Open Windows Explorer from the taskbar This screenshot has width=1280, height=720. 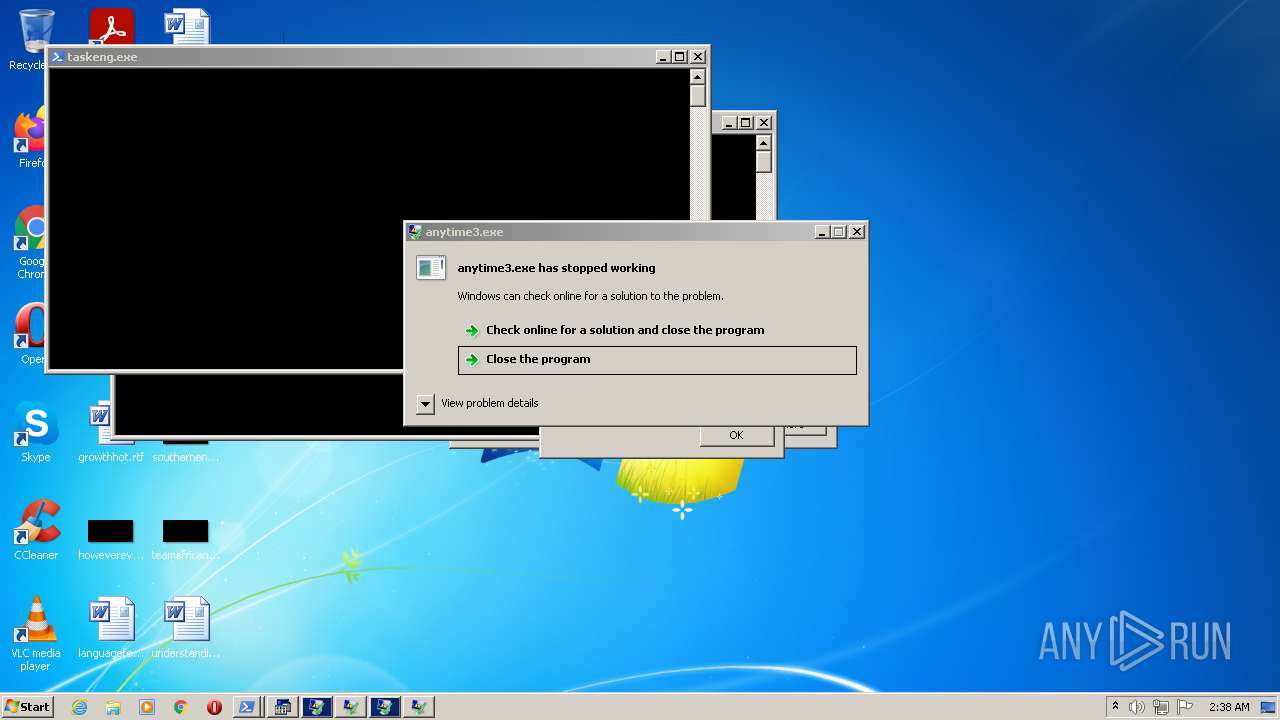(x=113, y=707)
